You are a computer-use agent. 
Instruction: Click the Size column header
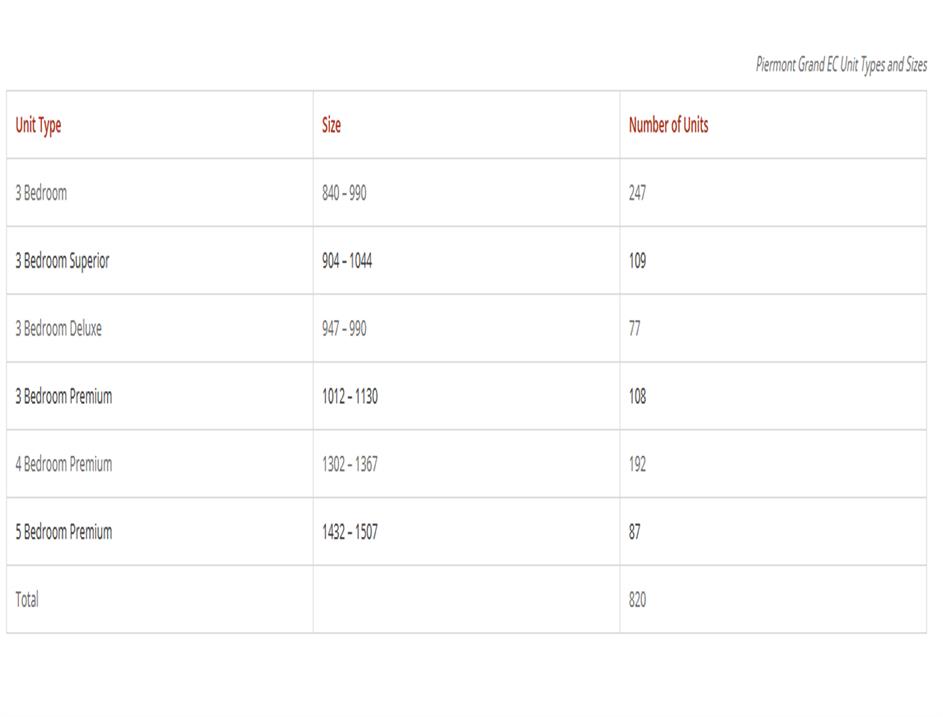pyautogui.click(x=331, y=125)
